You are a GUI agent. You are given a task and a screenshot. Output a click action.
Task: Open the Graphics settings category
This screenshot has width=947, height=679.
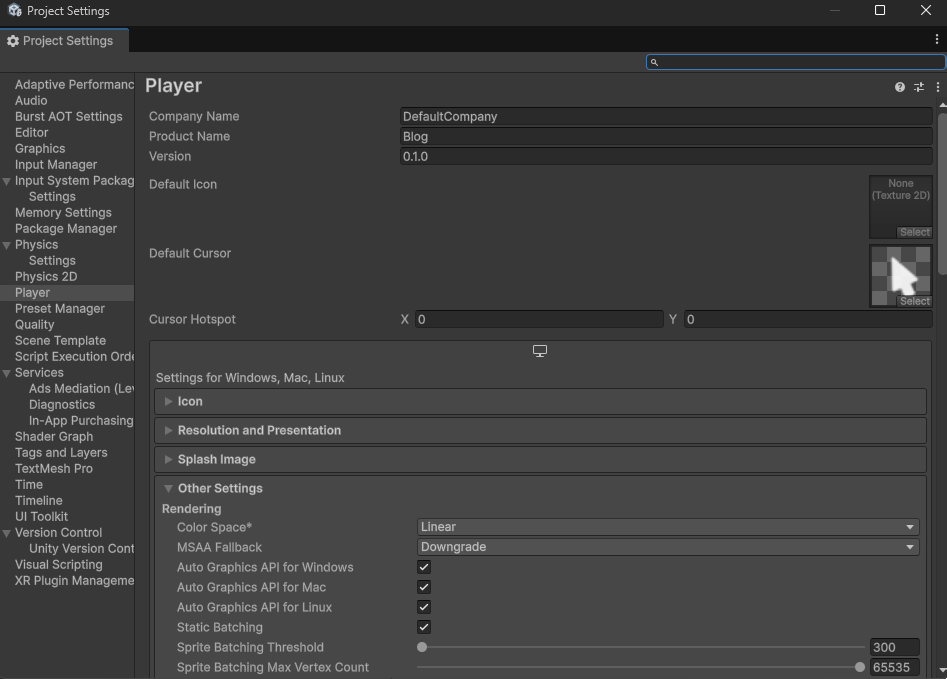pyautogui.click(x=40, y=148)
